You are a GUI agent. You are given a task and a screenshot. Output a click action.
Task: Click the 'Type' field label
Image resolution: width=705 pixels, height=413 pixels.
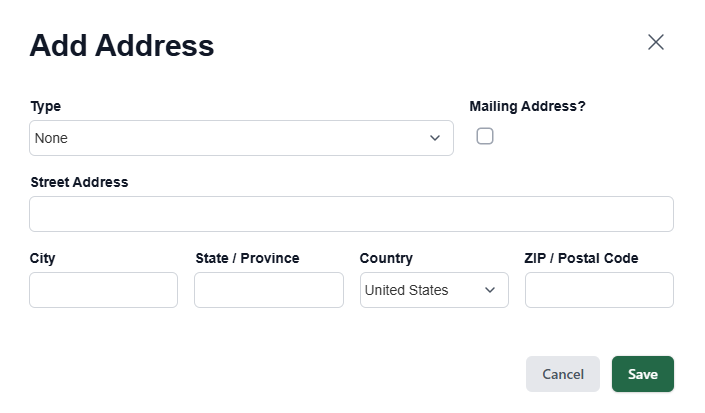pos(46,106)
